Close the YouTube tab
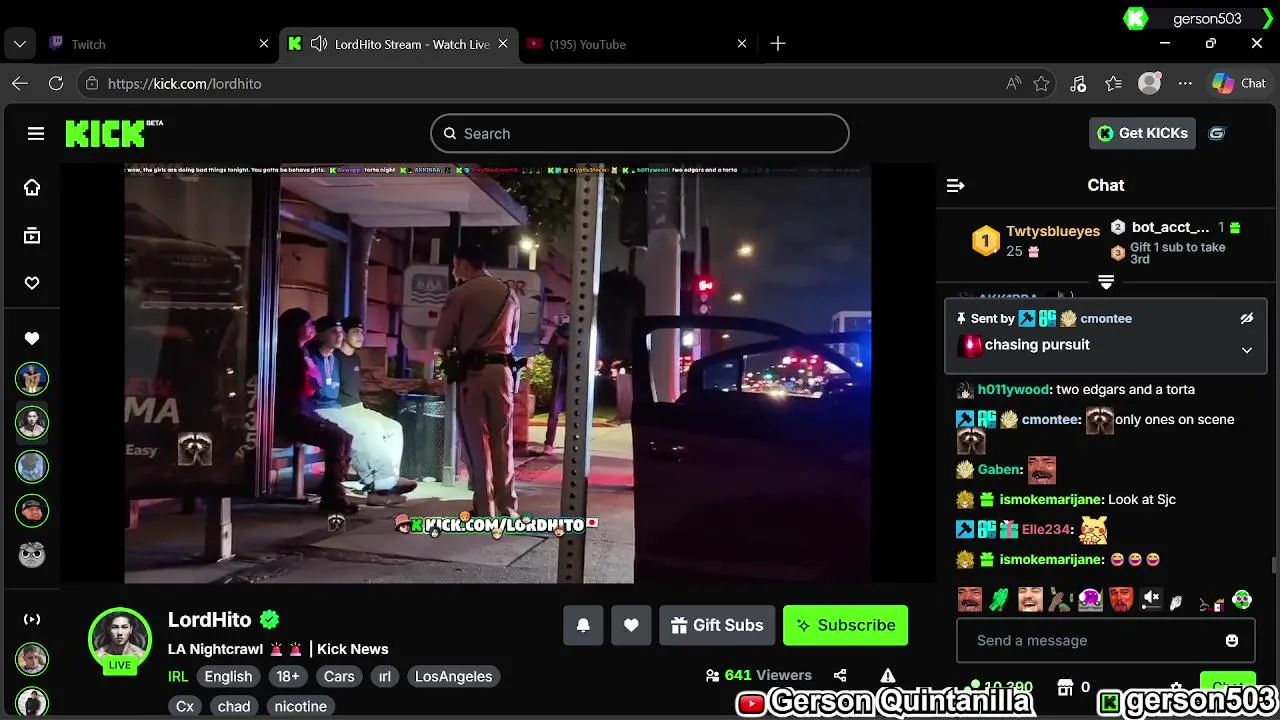This screenshot has width=1280, height=720. [741, 44]
